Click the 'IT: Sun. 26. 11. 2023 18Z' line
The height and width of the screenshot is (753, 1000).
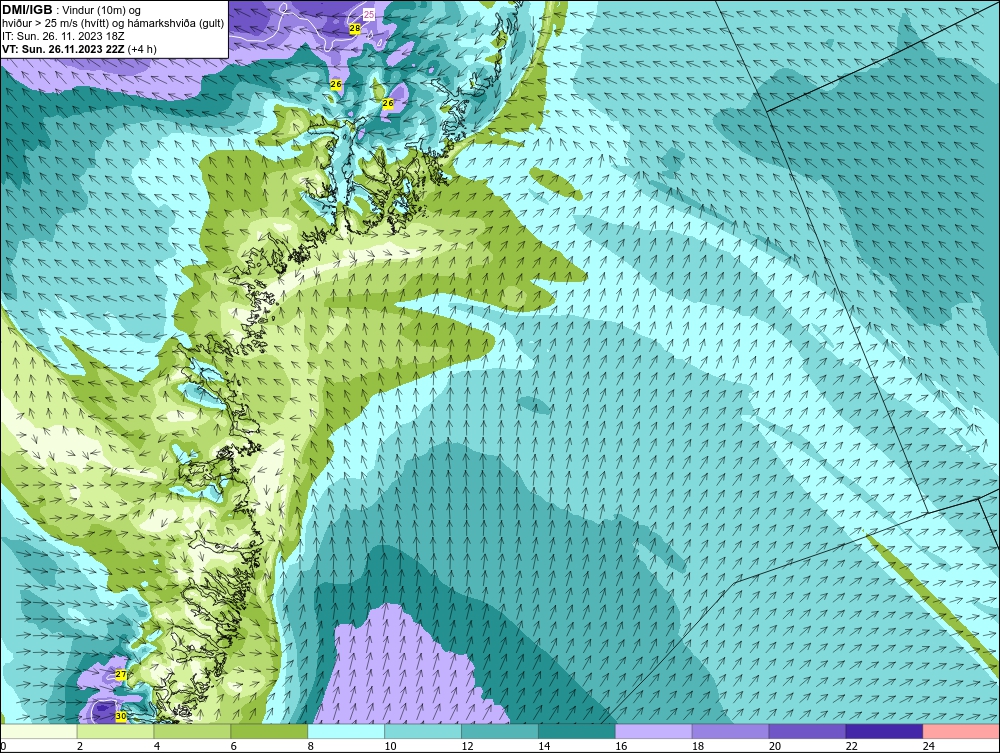coord(62,36)
